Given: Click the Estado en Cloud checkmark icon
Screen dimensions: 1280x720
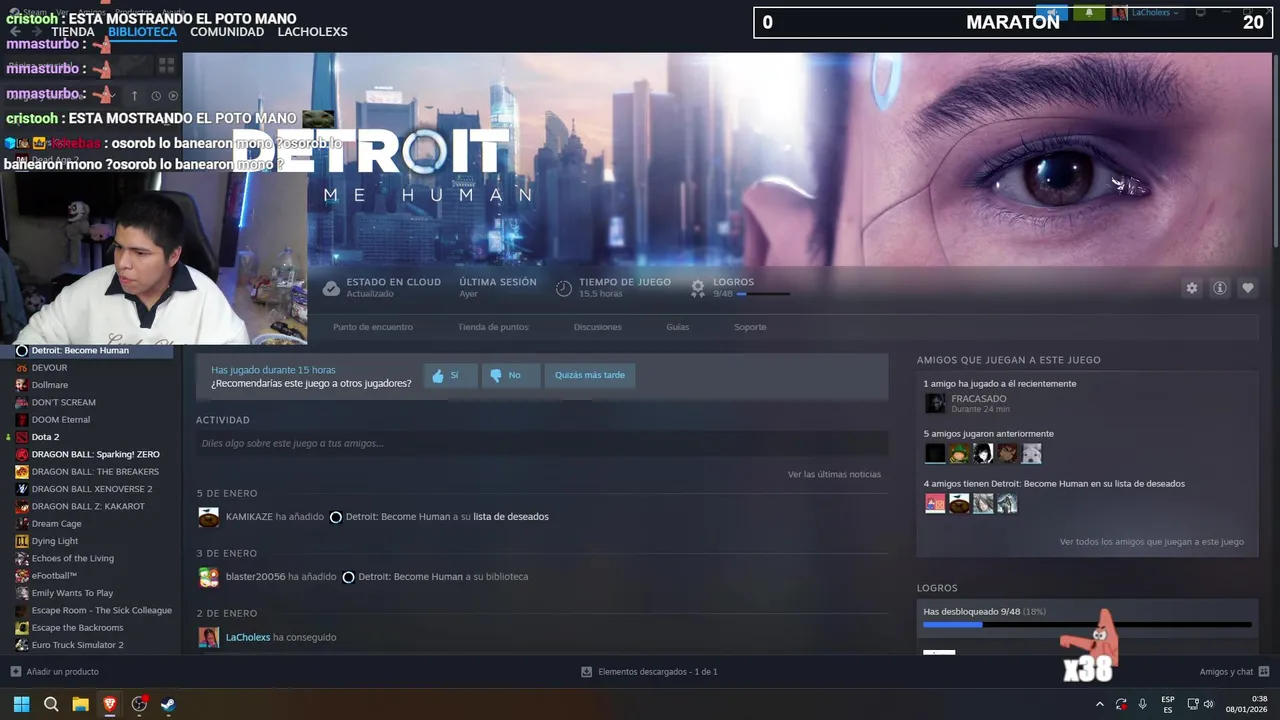Looking at the screenshot, I should click(331, 288).
